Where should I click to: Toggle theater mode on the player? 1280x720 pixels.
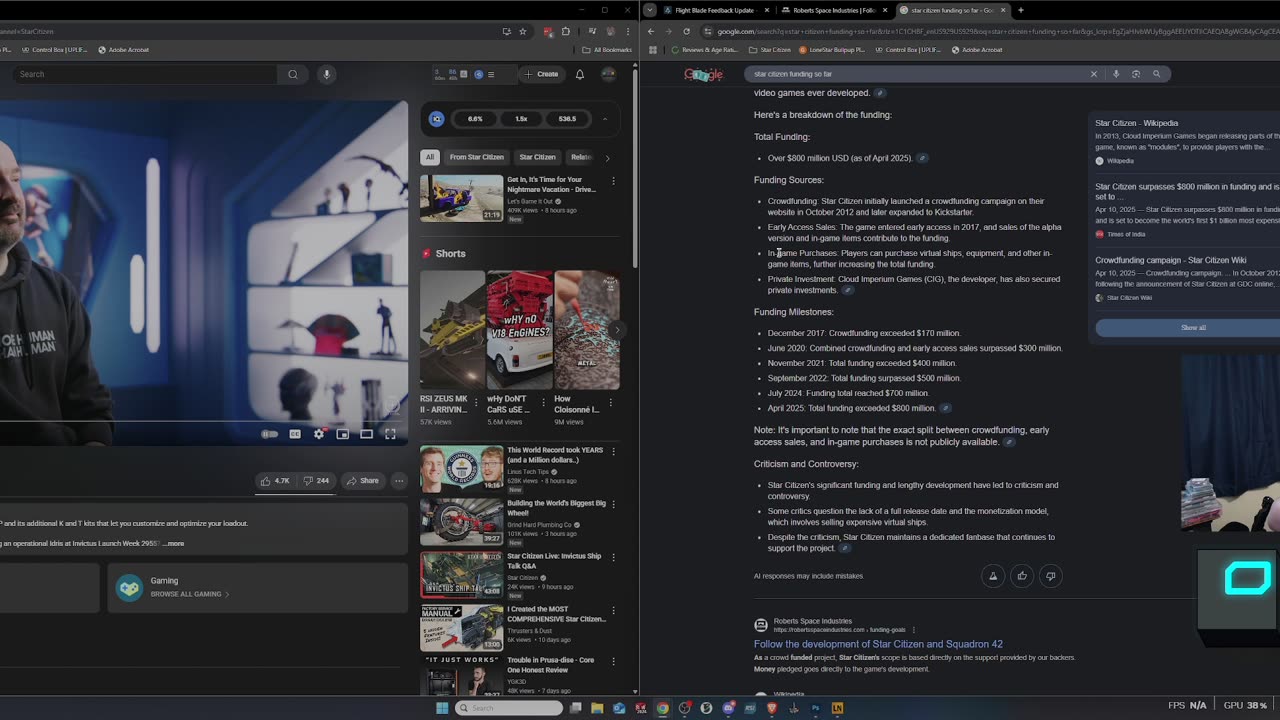(367, 434)
